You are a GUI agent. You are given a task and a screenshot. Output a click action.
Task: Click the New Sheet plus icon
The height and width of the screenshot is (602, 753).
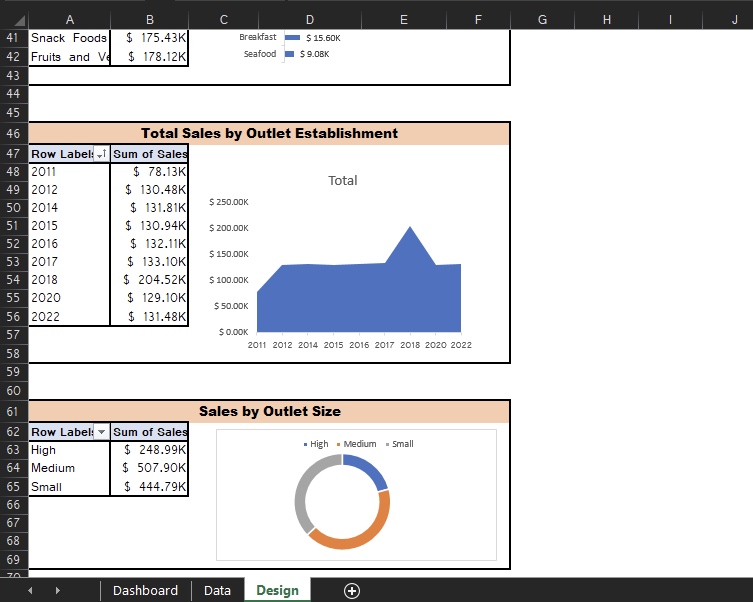pos(352,591)
